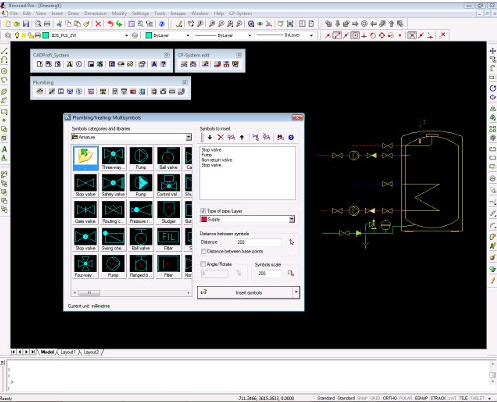The image size is (497, 402).
Task: Select 'Pump' entry in Symbols to insert list
Action: tap(207, 155)
